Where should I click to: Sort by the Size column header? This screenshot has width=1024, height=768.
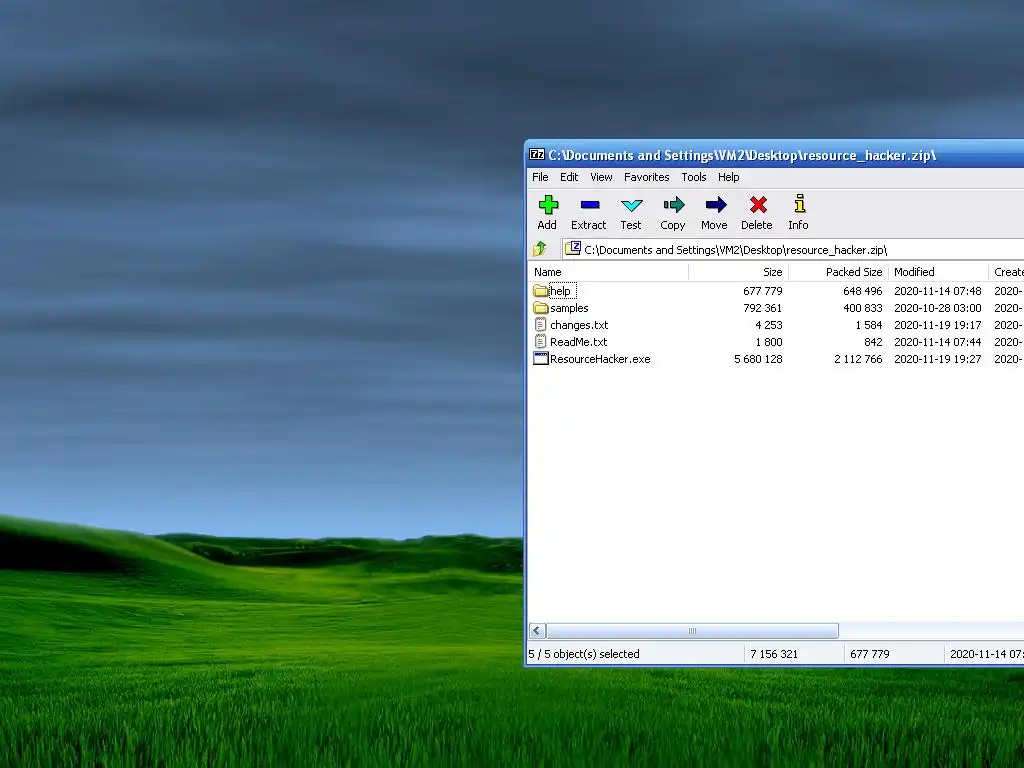click(739, 272)
